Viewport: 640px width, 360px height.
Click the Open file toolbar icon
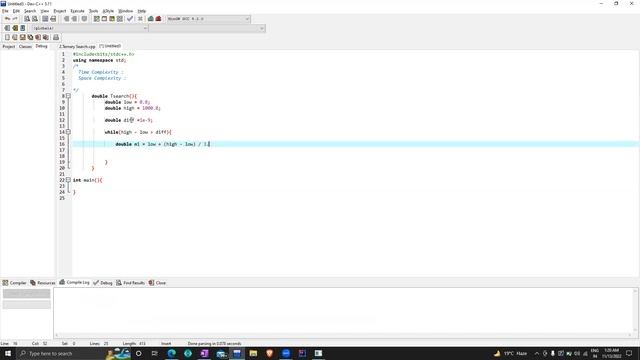click(x=15, y=37)
